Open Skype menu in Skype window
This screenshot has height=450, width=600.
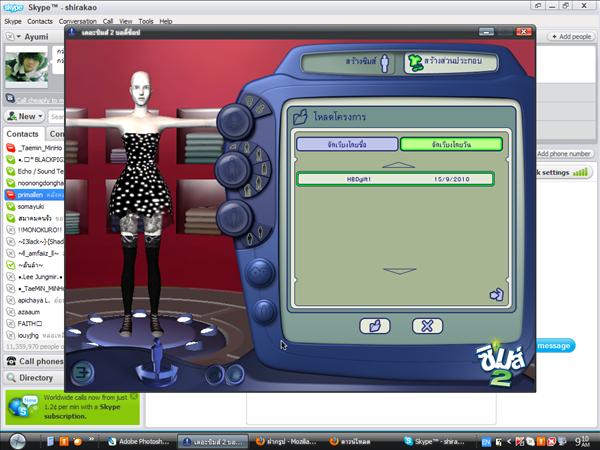tap(13, 21)
